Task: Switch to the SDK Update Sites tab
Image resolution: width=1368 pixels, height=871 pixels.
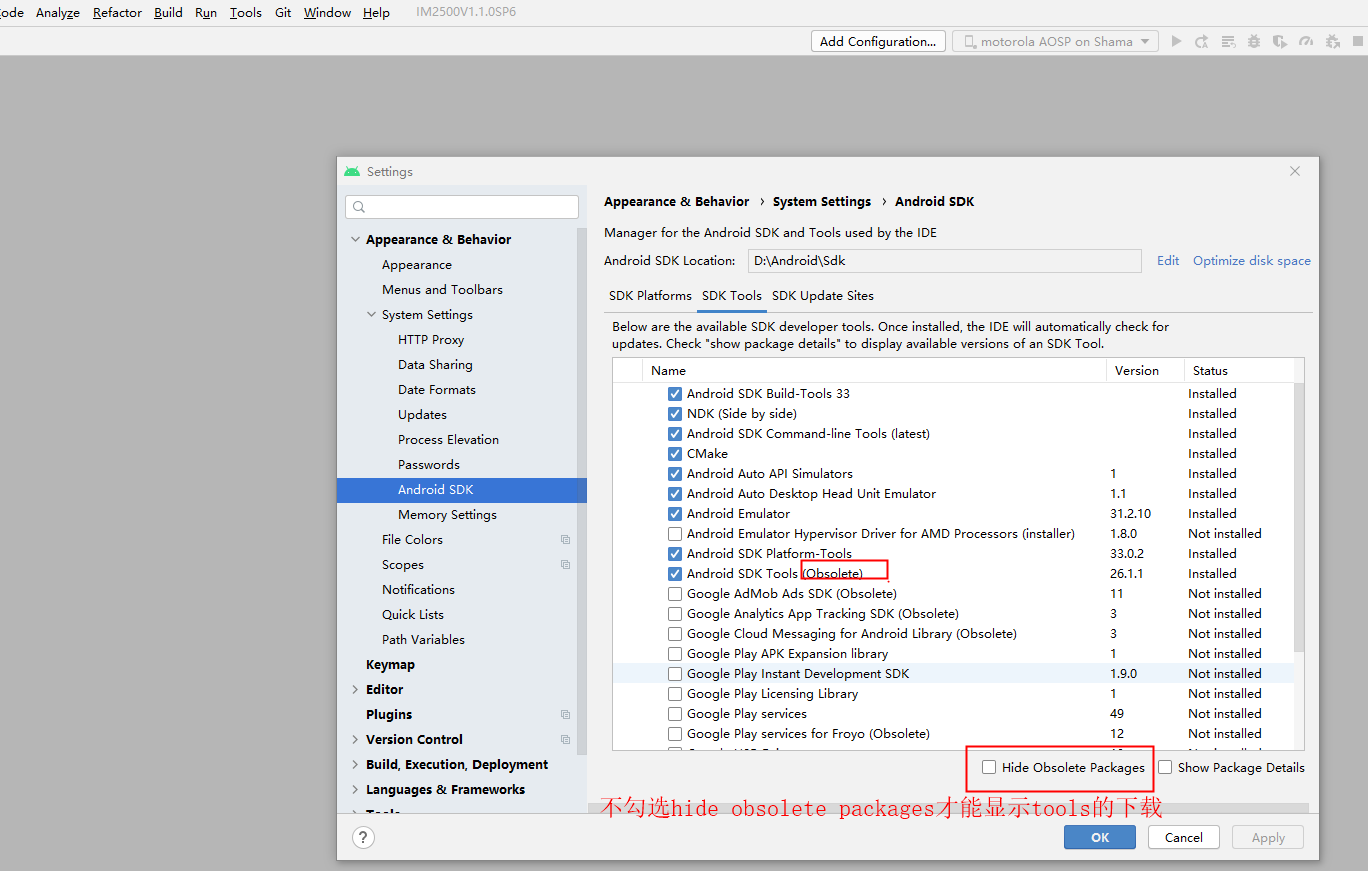Action: (823, 296)
